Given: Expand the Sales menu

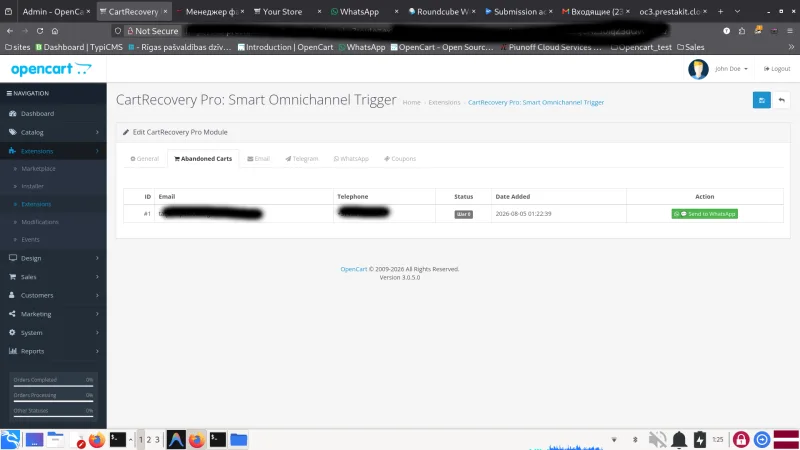Looking at the screenshot, I should [53, 277].
